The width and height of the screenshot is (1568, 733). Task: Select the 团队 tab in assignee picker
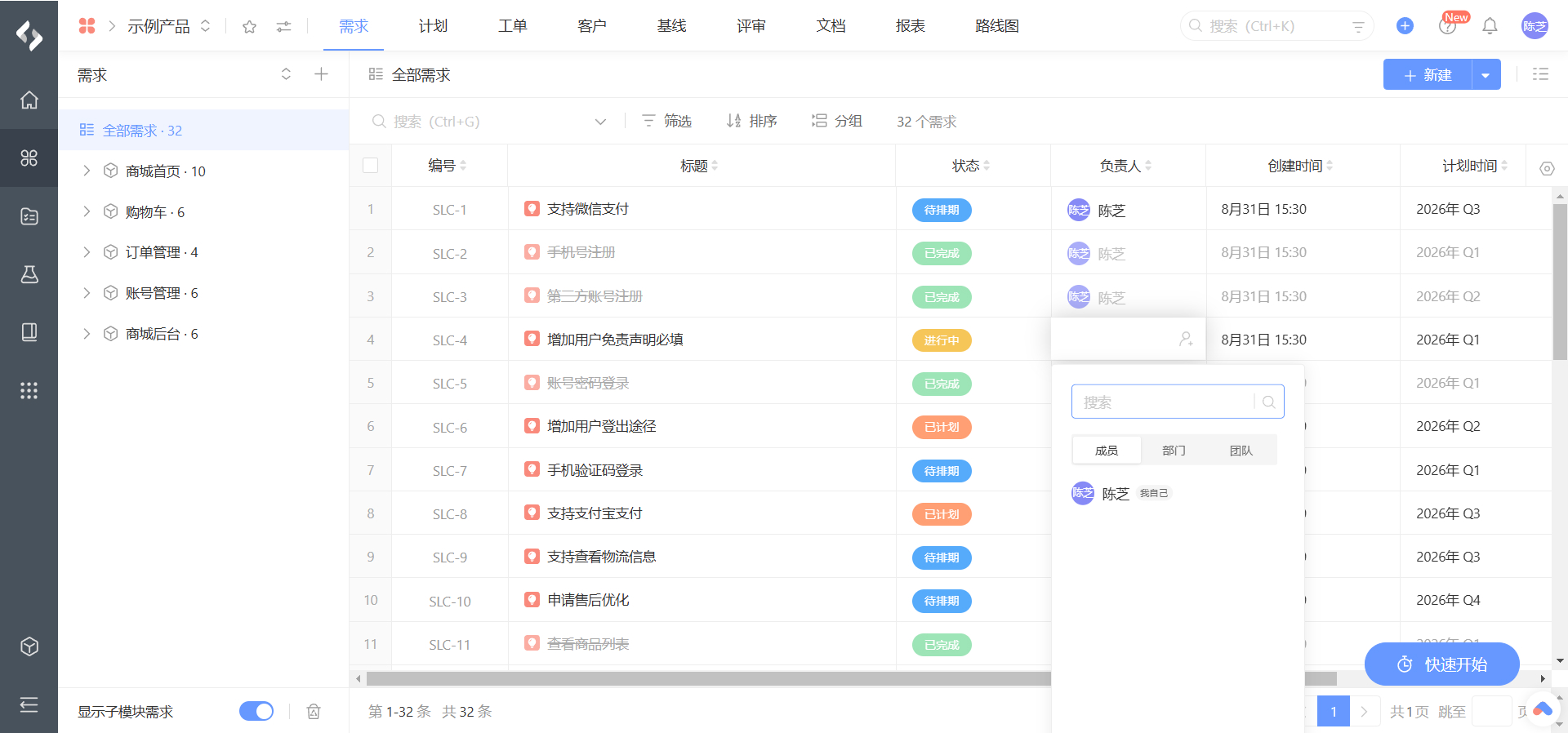(1241, 451)
